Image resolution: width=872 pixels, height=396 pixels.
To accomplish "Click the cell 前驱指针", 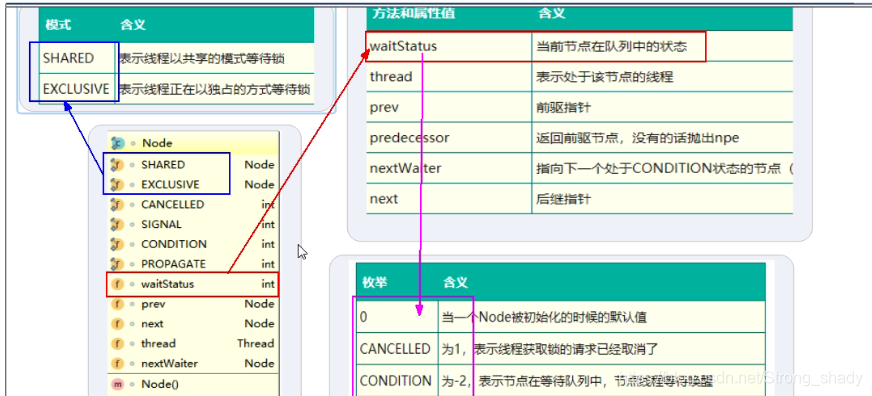I will click(x=662, y=107).
